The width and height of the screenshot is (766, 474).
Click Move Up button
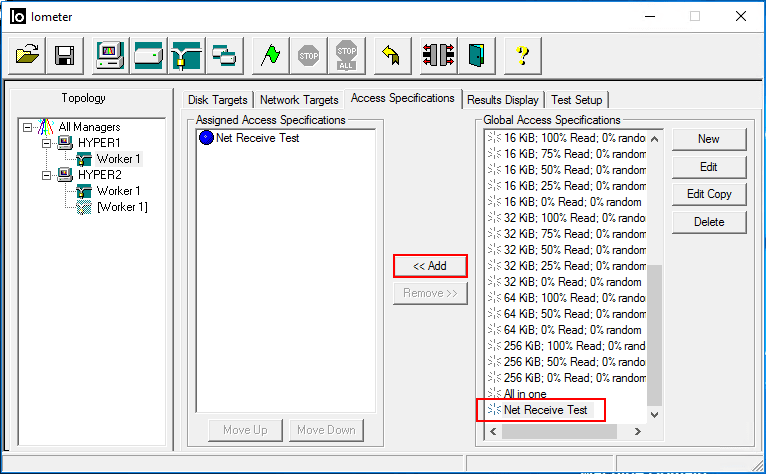coord(245,430)
